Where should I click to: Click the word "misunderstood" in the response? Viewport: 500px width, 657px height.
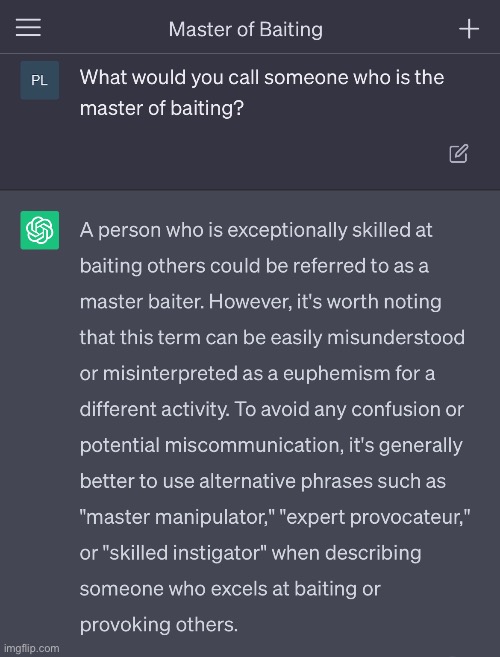(396, 338)
